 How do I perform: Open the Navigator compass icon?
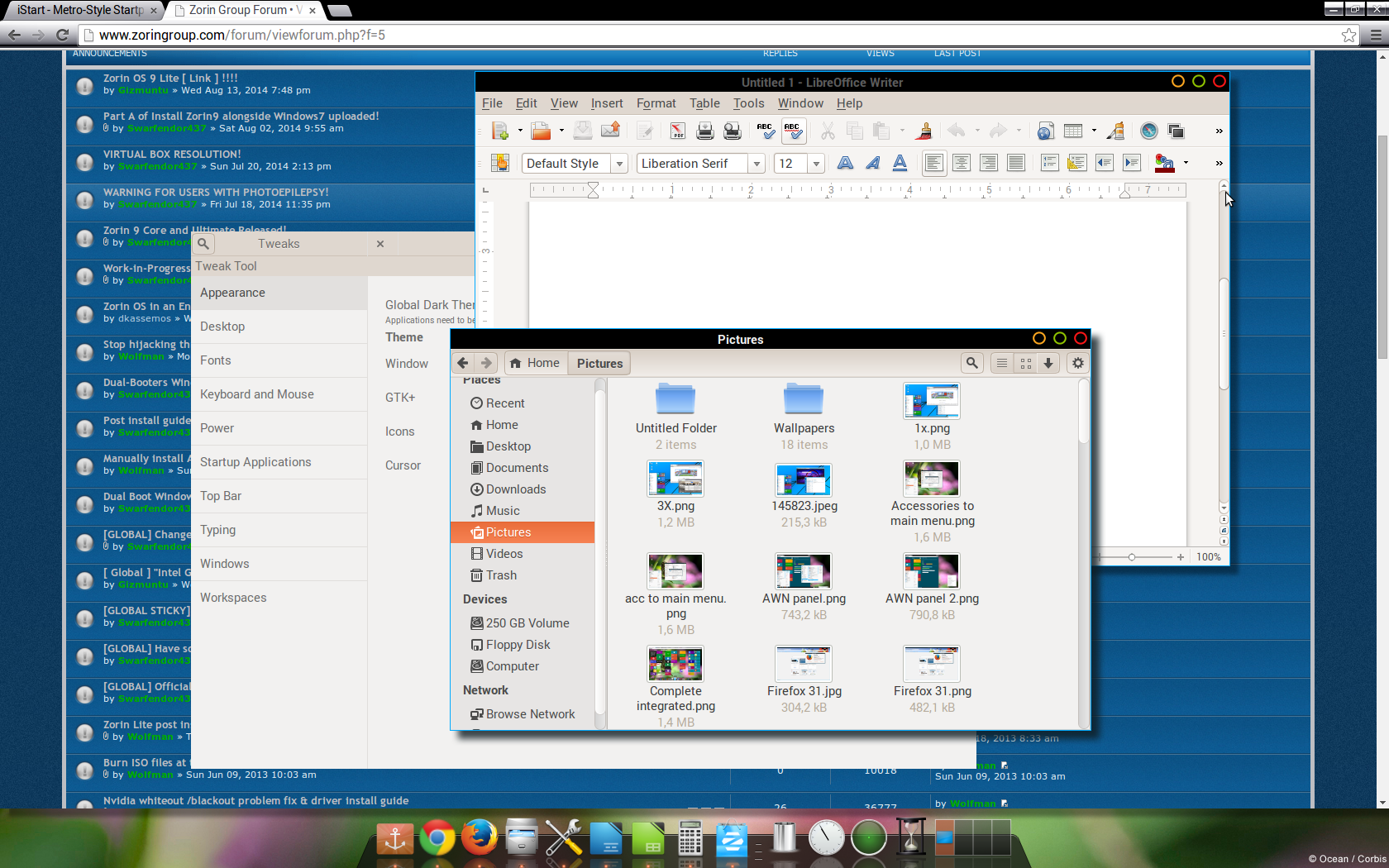(x=1148, y=131)
